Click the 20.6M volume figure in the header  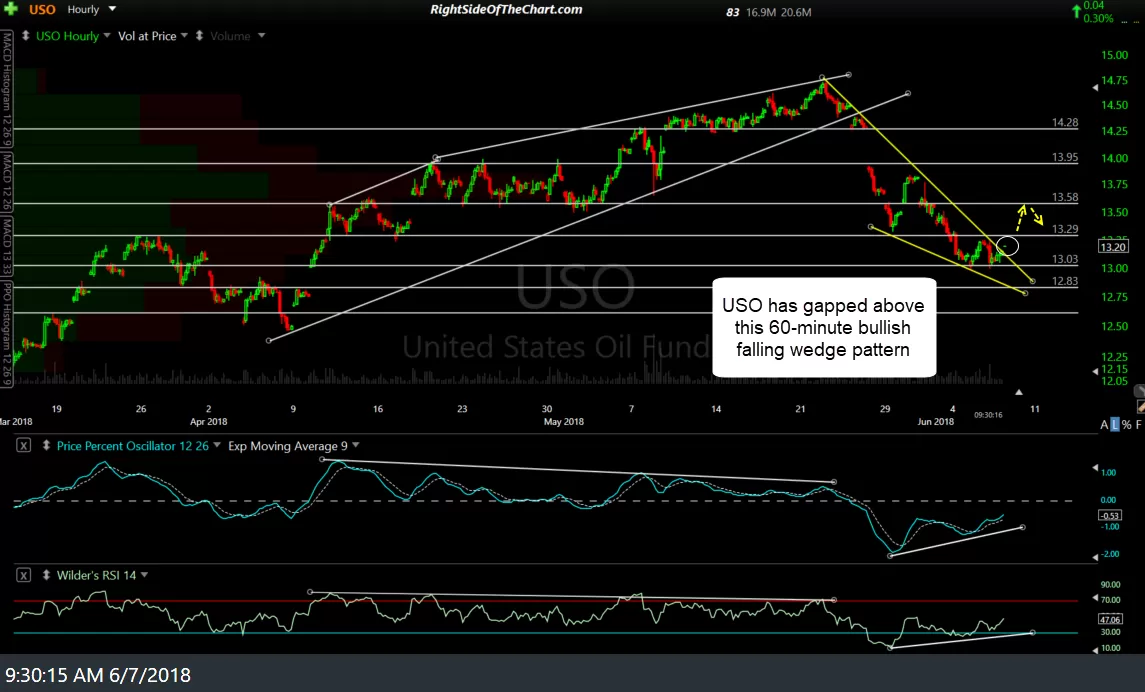click(796, 12)
